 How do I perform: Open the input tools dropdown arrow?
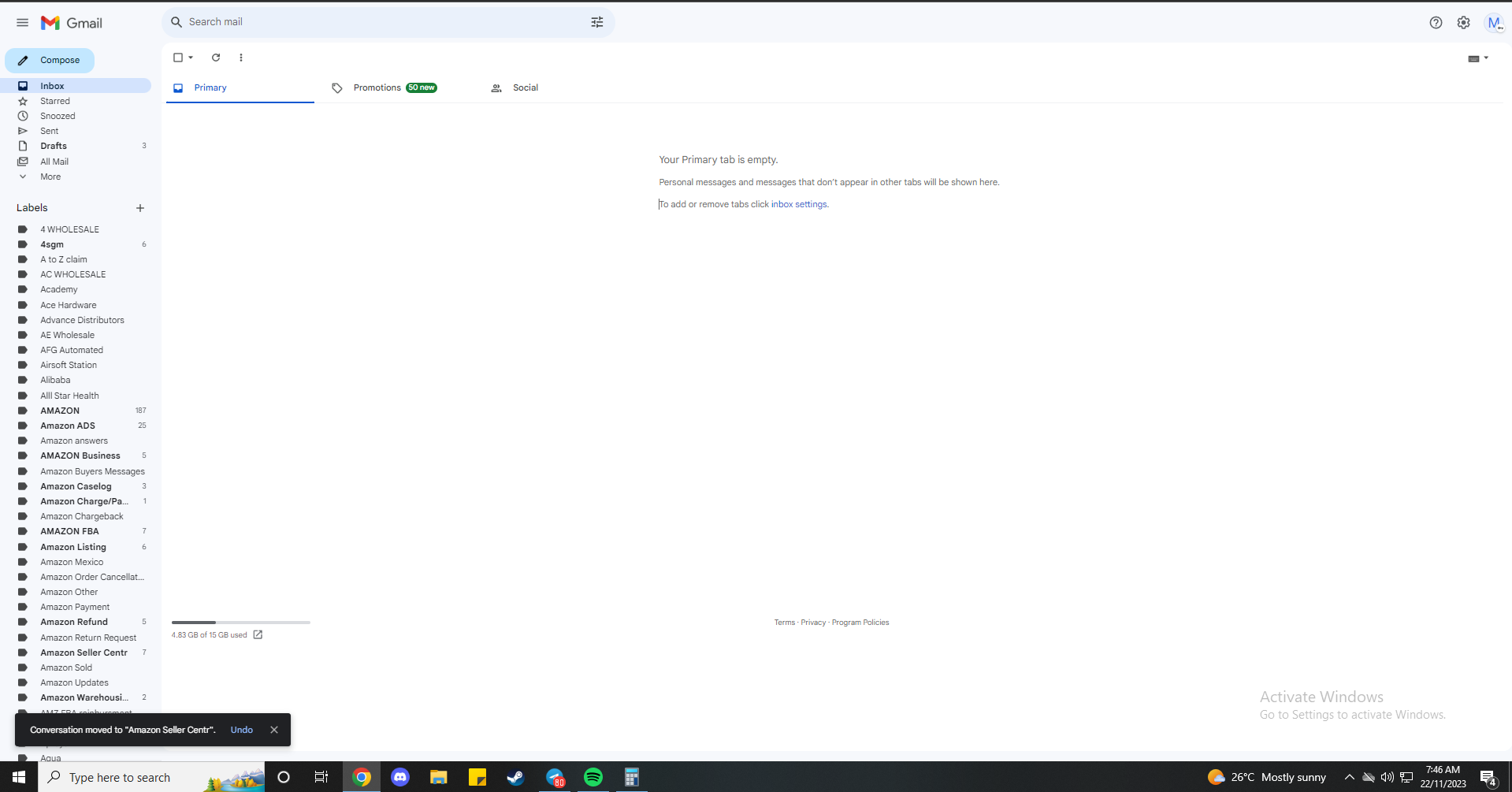1486,58
